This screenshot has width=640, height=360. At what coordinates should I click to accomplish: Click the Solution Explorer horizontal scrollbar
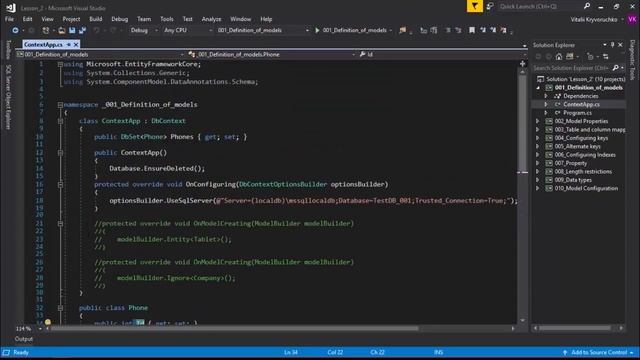tap(575, 328)
